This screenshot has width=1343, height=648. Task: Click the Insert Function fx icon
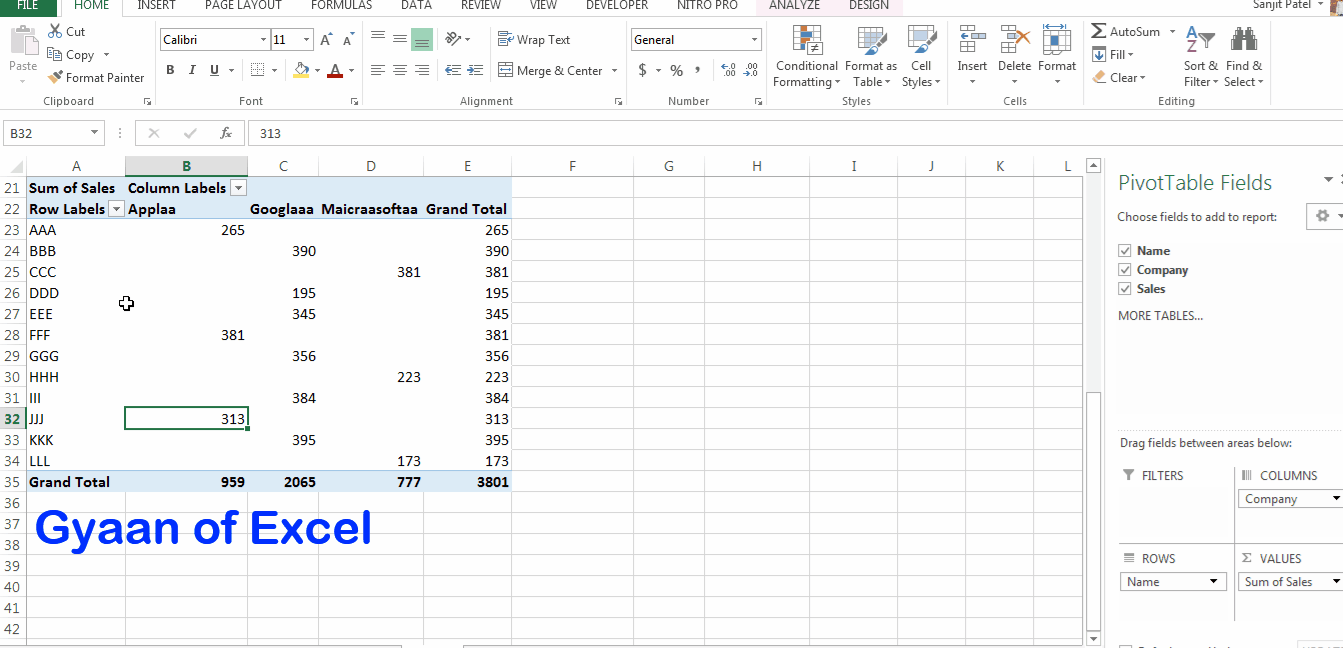point(226,133)
